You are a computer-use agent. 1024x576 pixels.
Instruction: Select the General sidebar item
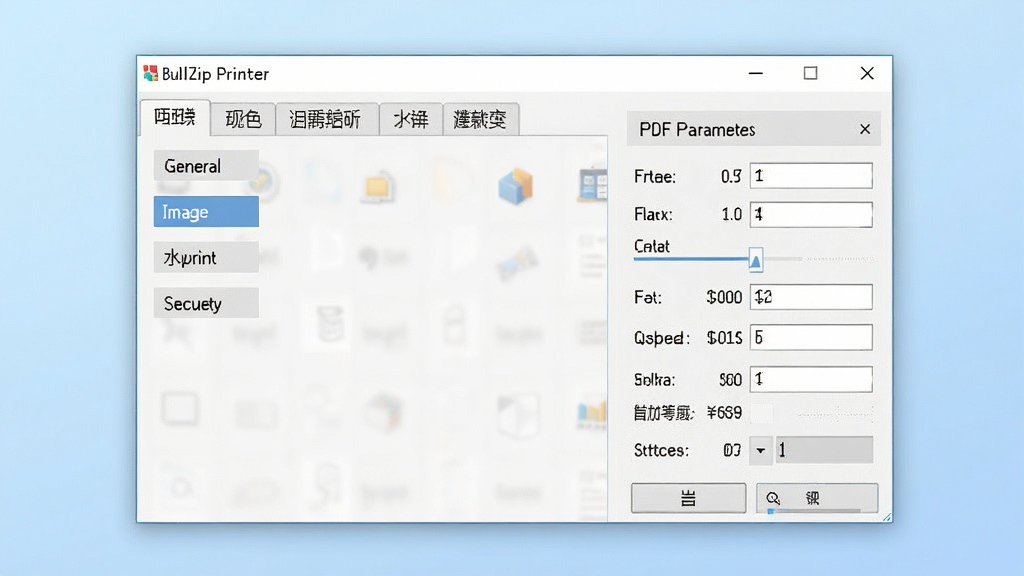(206, 166)
